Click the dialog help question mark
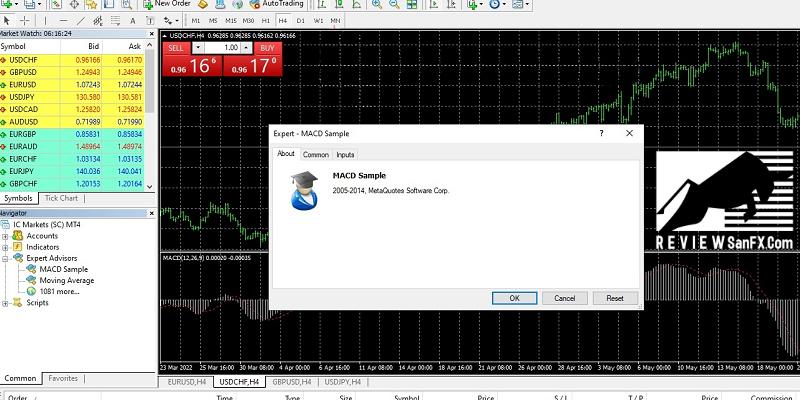Image resolution: width=800 pixels, height=400 pixels. 602,133
